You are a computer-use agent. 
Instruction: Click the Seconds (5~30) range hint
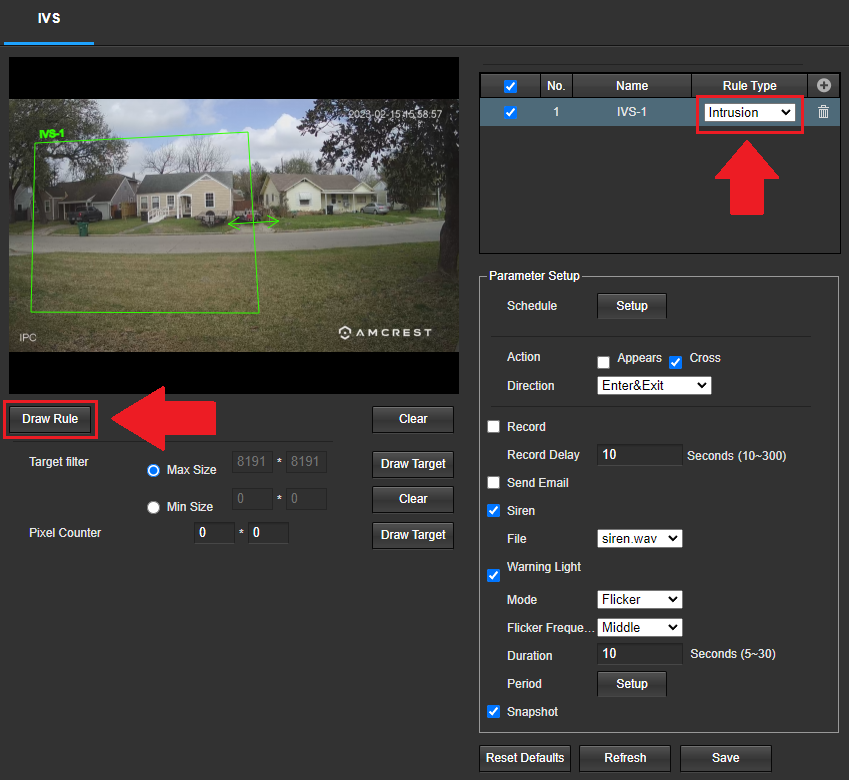tap(733, 654)
